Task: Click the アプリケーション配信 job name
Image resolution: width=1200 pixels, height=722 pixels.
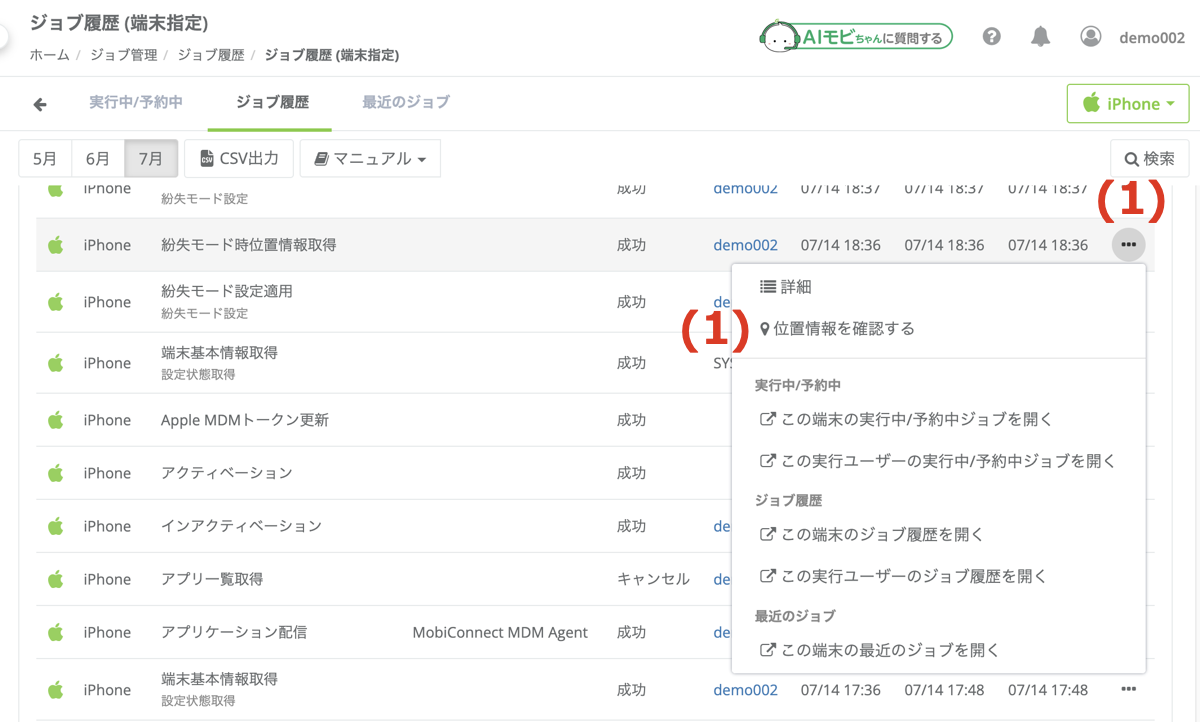Action: [234, 632]
